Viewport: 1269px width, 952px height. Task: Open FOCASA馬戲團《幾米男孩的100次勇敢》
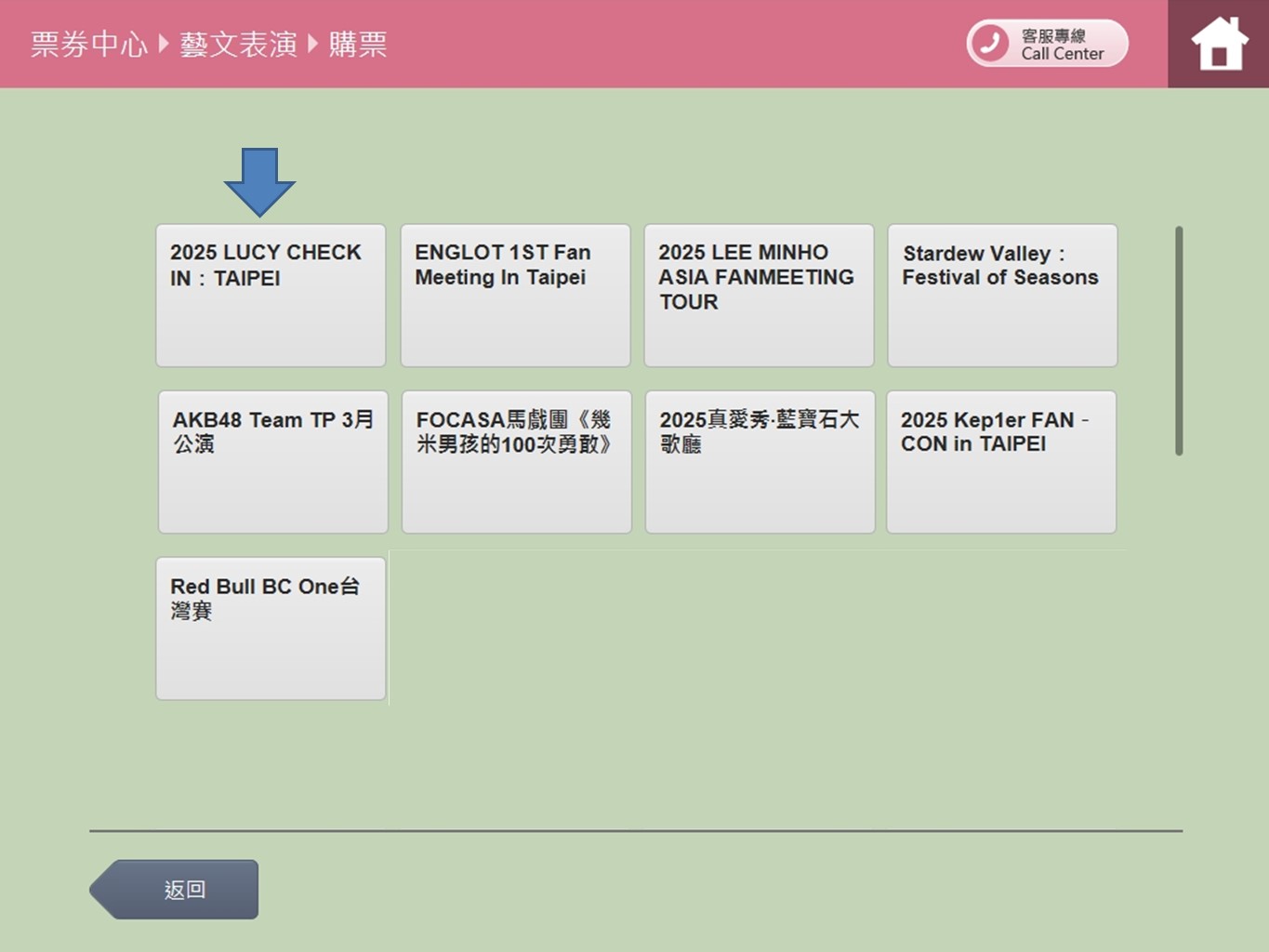(x=516, y=461)
